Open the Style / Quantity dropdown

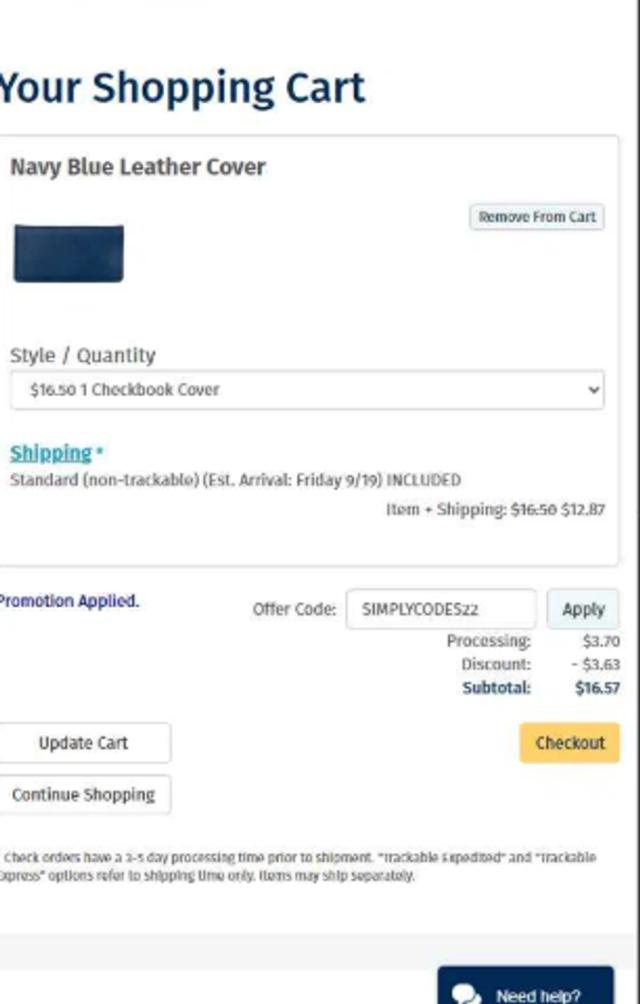click(306, 390)
